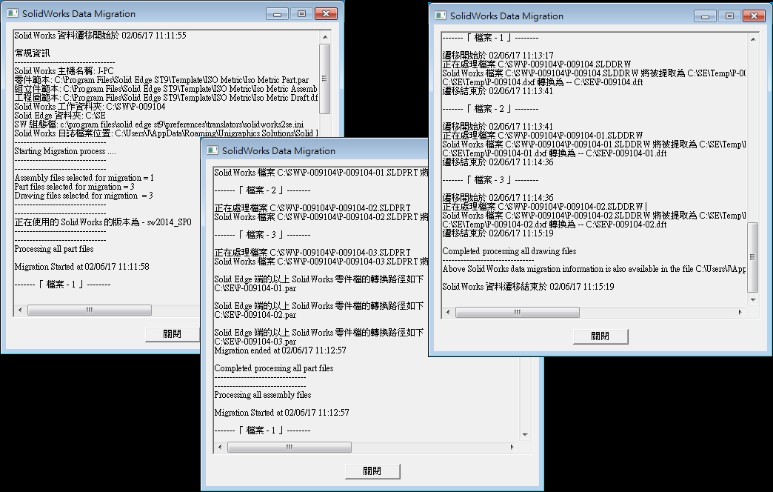
Task: Click the line containing 'sw2014_SP0' in left window
Action: coord(103,222)
